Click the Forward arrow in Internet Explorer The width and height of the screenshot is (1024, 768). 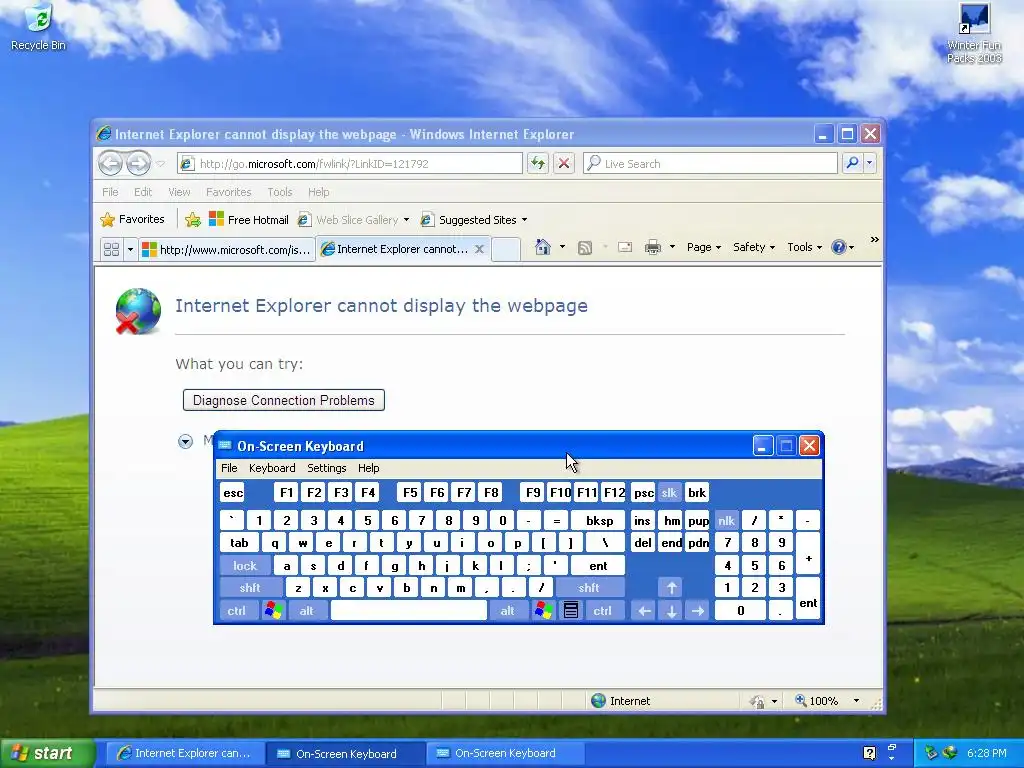(x=138, y=163)
